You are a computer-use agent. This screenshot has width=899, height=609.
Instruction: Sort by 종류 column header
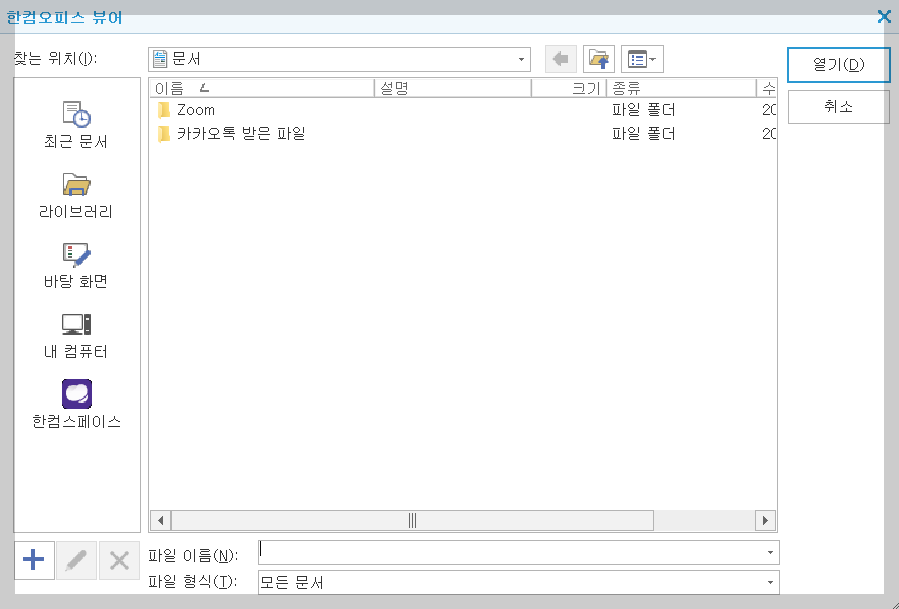[x=682, y=88]
